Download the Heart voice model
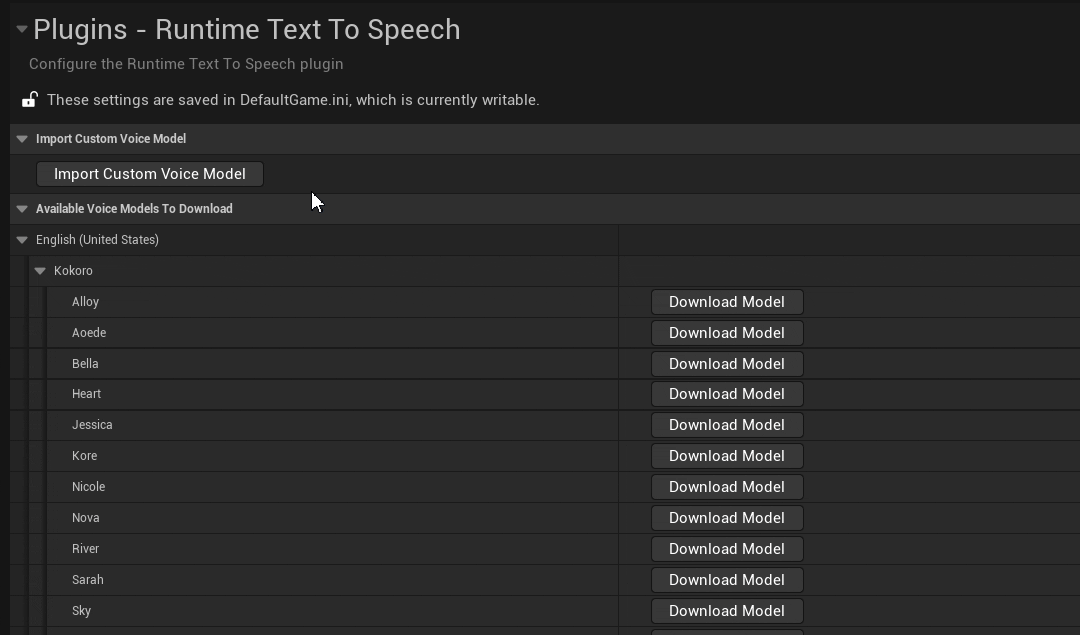Screen dimensions: 1080x635 pos(727,393)
